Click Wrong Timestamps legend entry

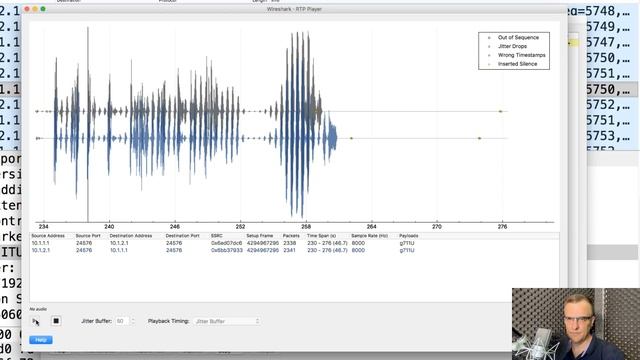521,55
